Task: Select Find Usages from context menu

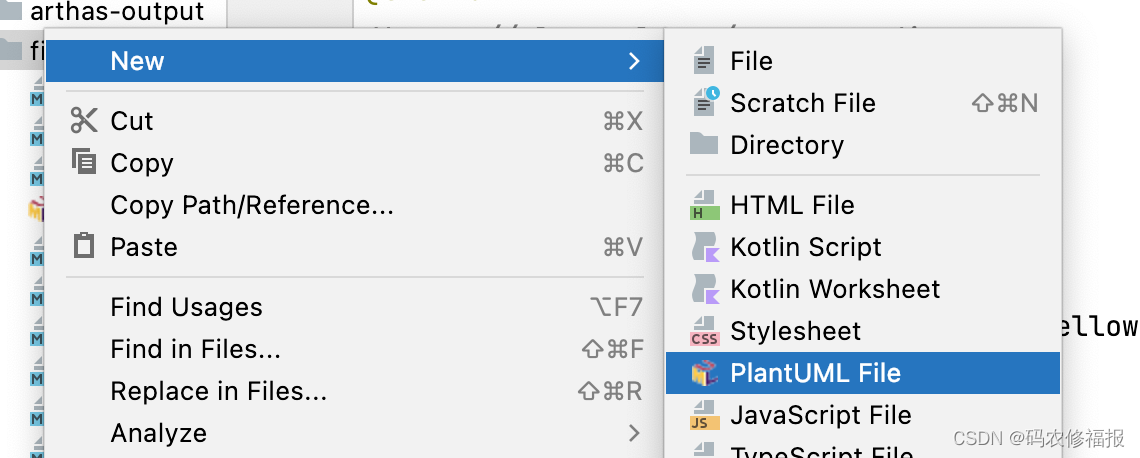Action: (x=186, y=307)
